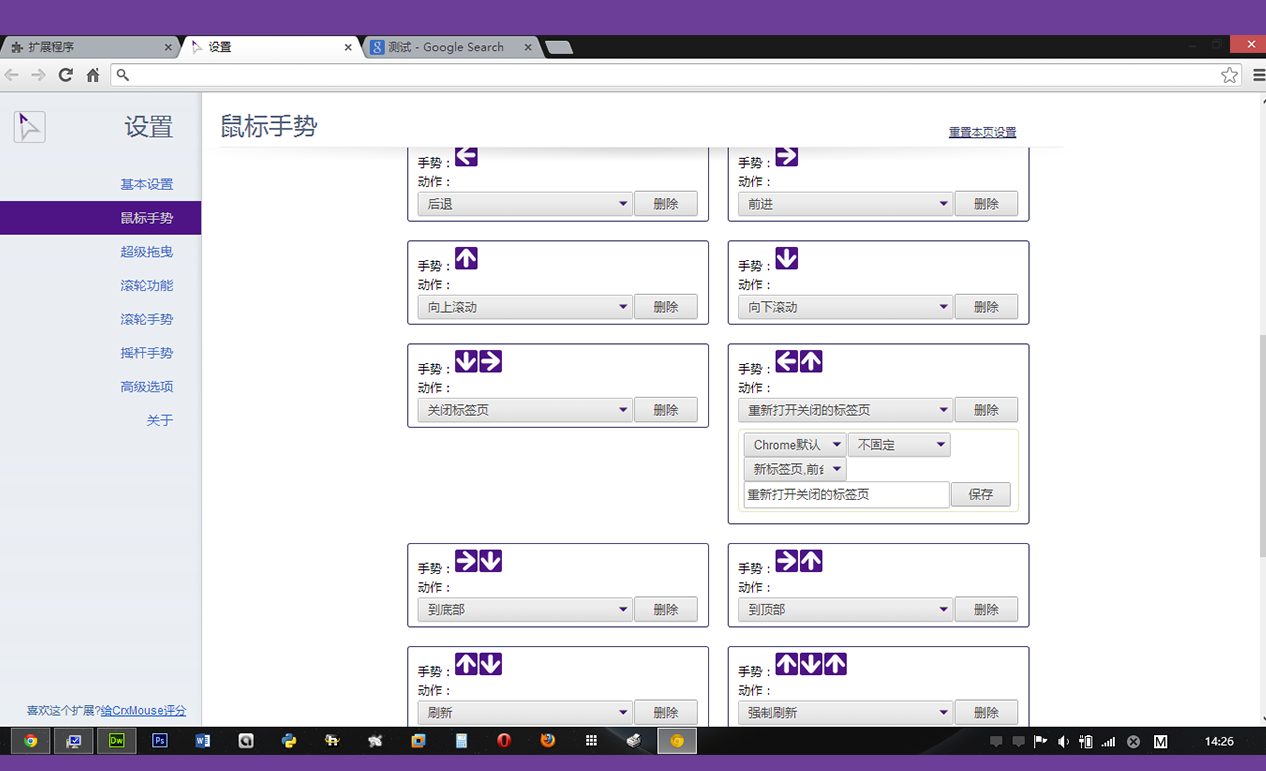1266x771 pixels.
Task: Go to the browser home page icon
Action: (92, 75)
